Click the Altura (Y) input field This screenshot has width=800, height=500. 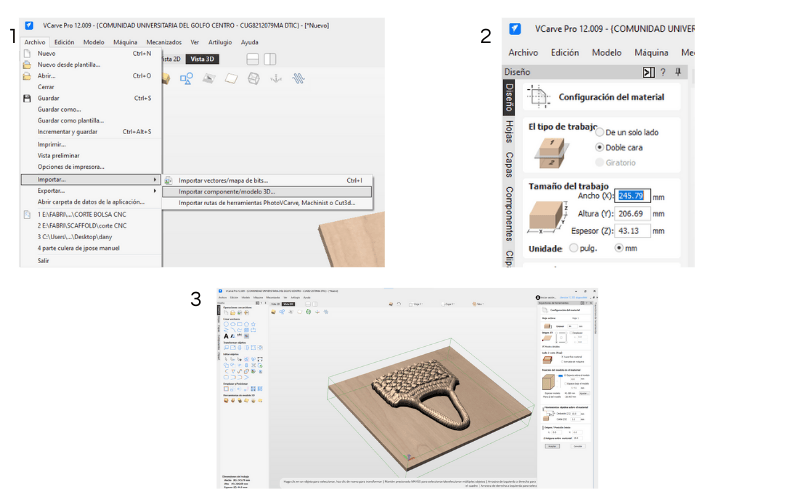coord(632,213)
